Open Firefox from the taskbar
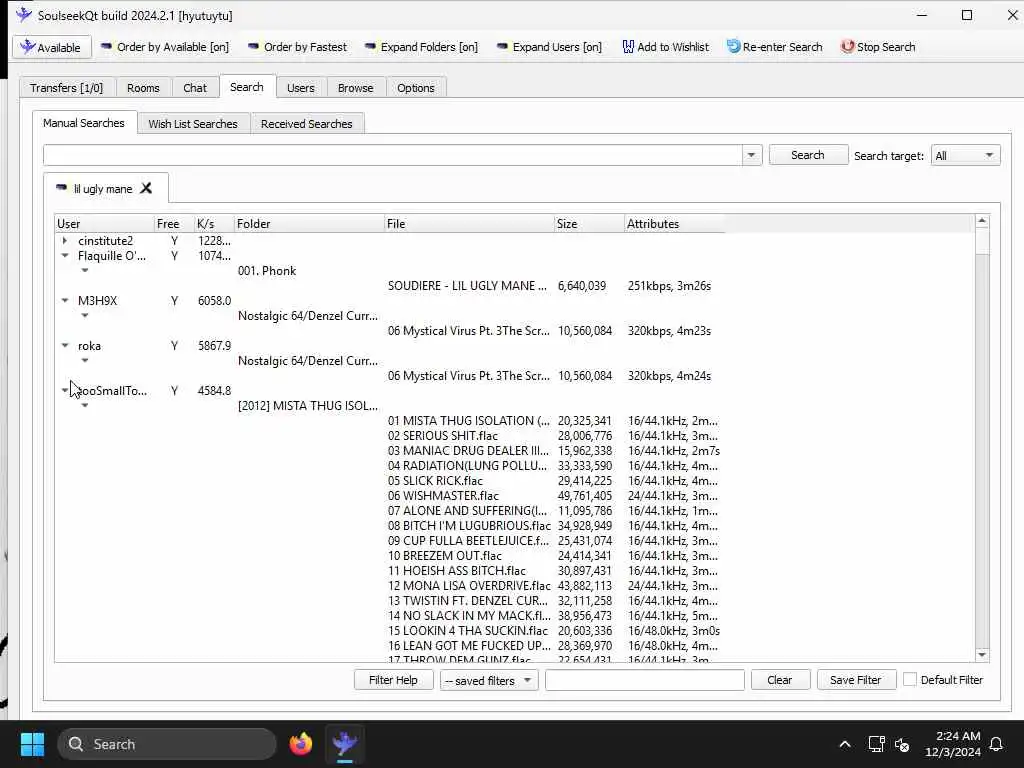 (301, 744)
